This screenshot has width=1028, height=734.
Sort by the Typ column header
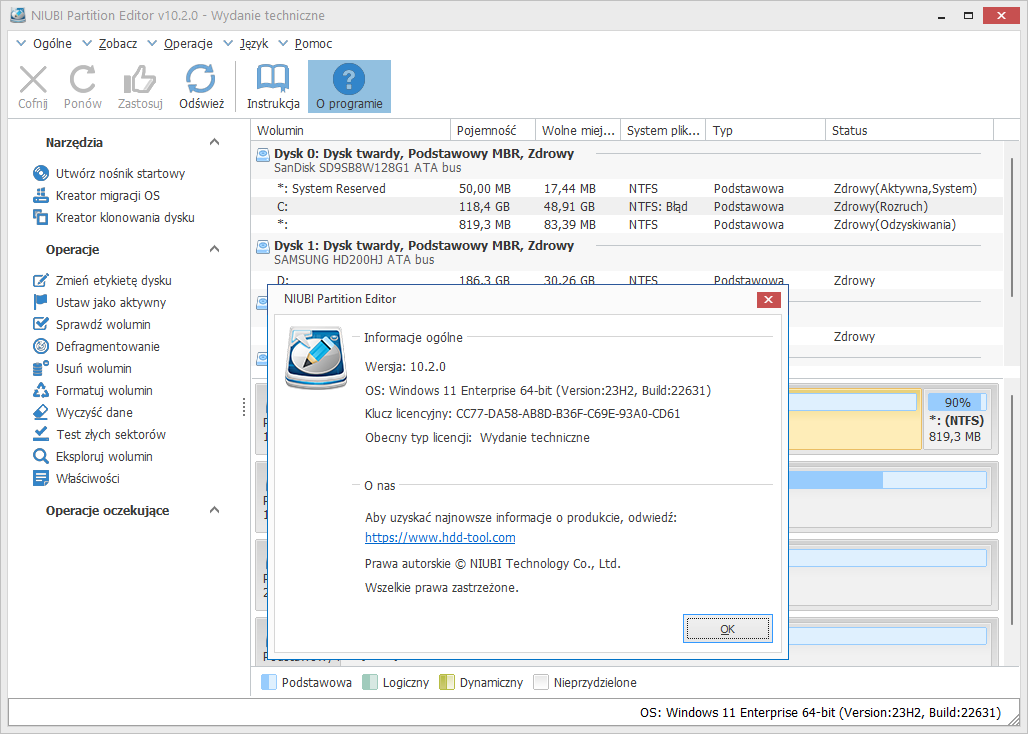pyautogui.click(x=765, y=130)
